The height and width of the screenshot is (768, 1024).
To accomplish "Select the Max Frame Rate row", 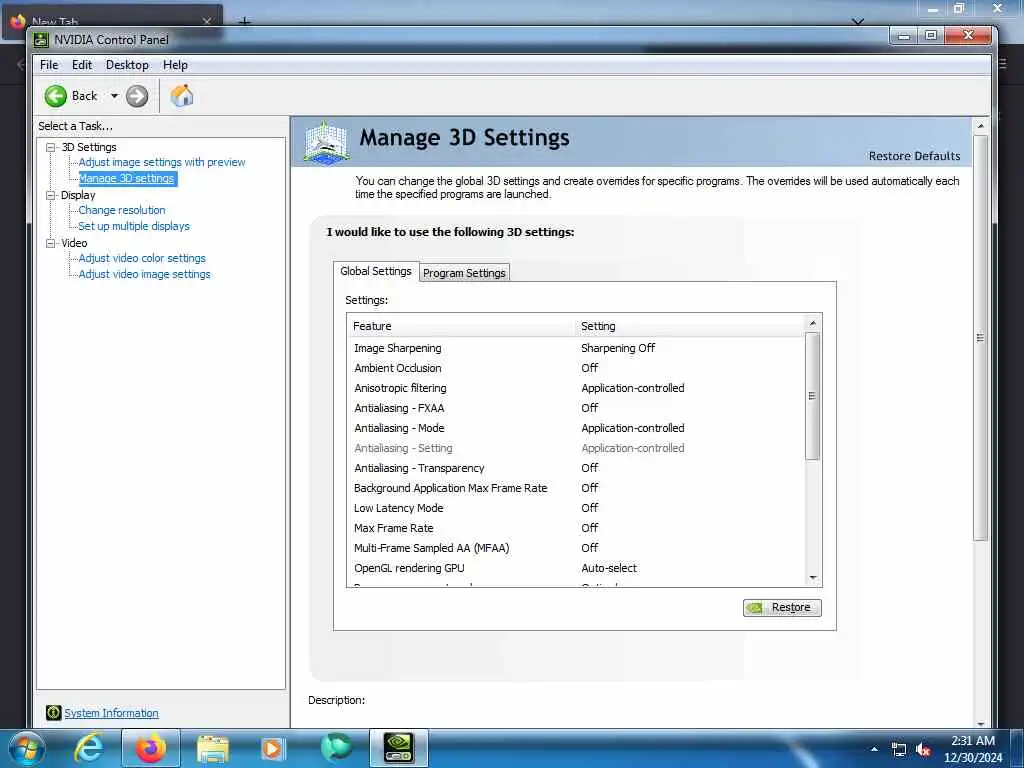I will pyautogui.click(x=577, y=528).
